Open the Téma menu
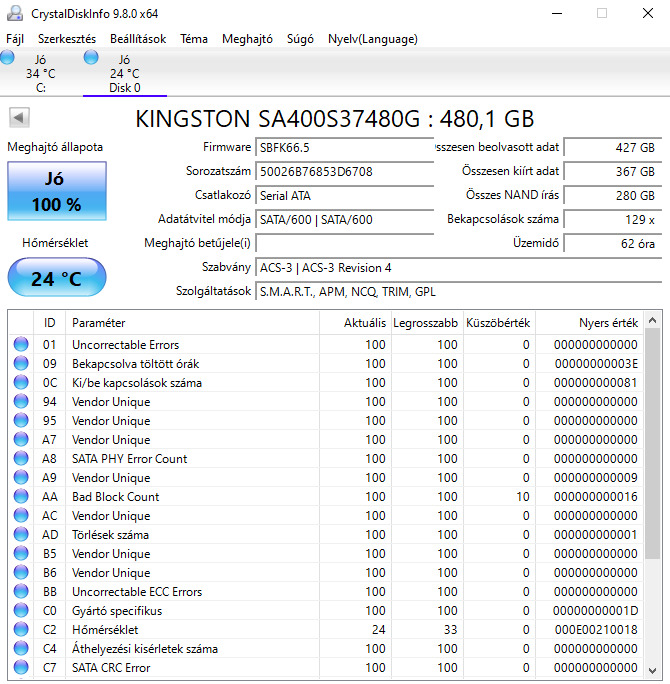Screen dimensions: 670x684 [x=194, y=39]
